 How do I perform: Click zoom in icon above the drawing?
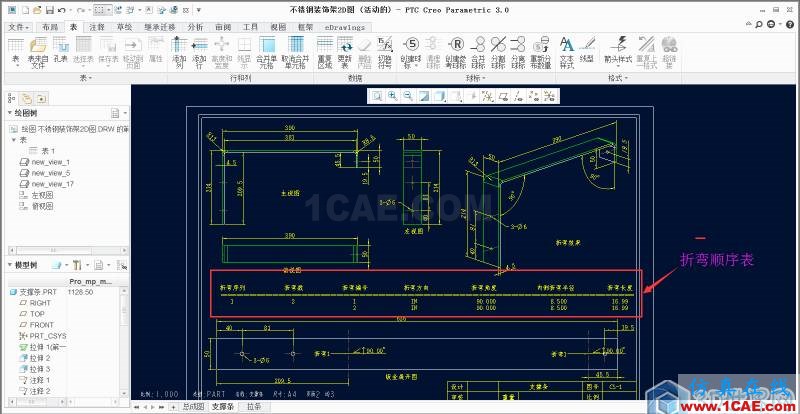[393, 96]
